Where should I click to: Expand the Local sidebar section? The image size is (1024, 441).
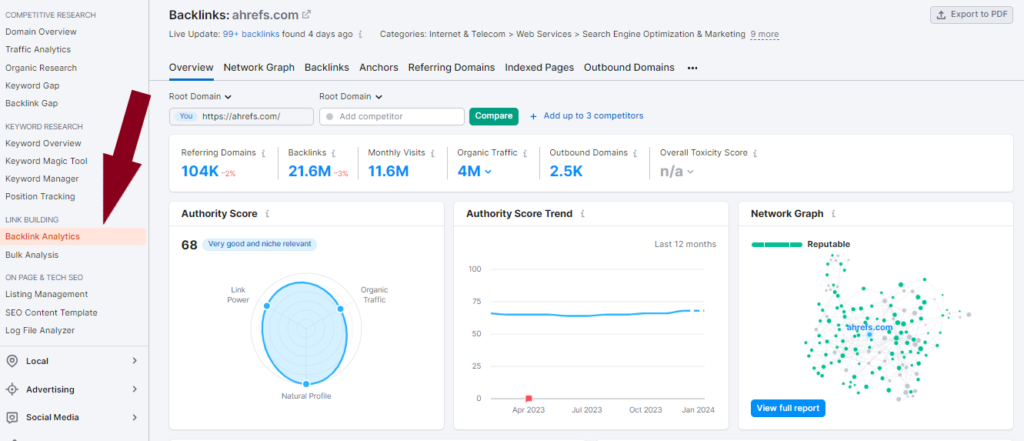[135, 361]
